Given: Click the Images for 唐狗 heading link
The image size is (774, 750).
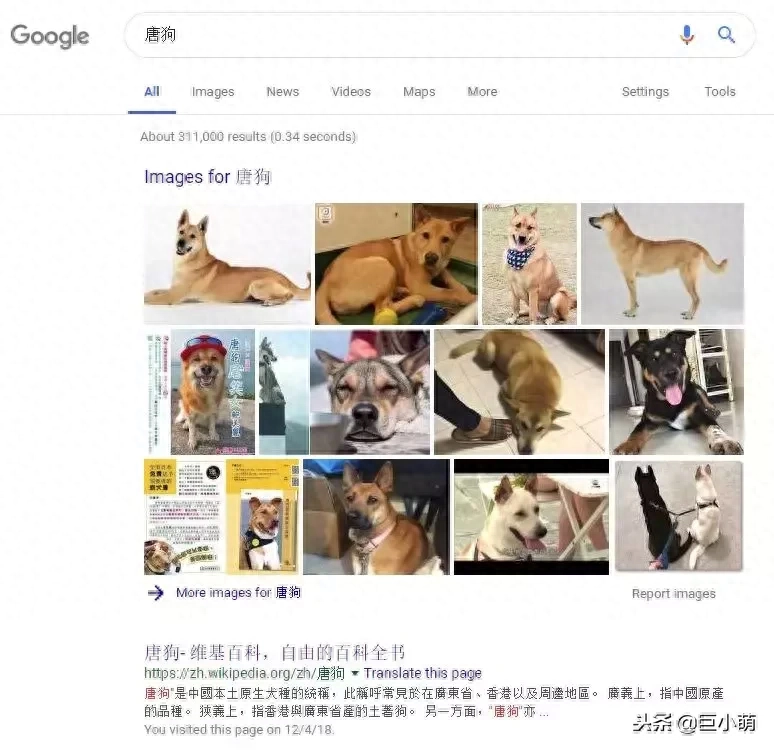Looking at the screenshot, I should (x=207, y=177).
